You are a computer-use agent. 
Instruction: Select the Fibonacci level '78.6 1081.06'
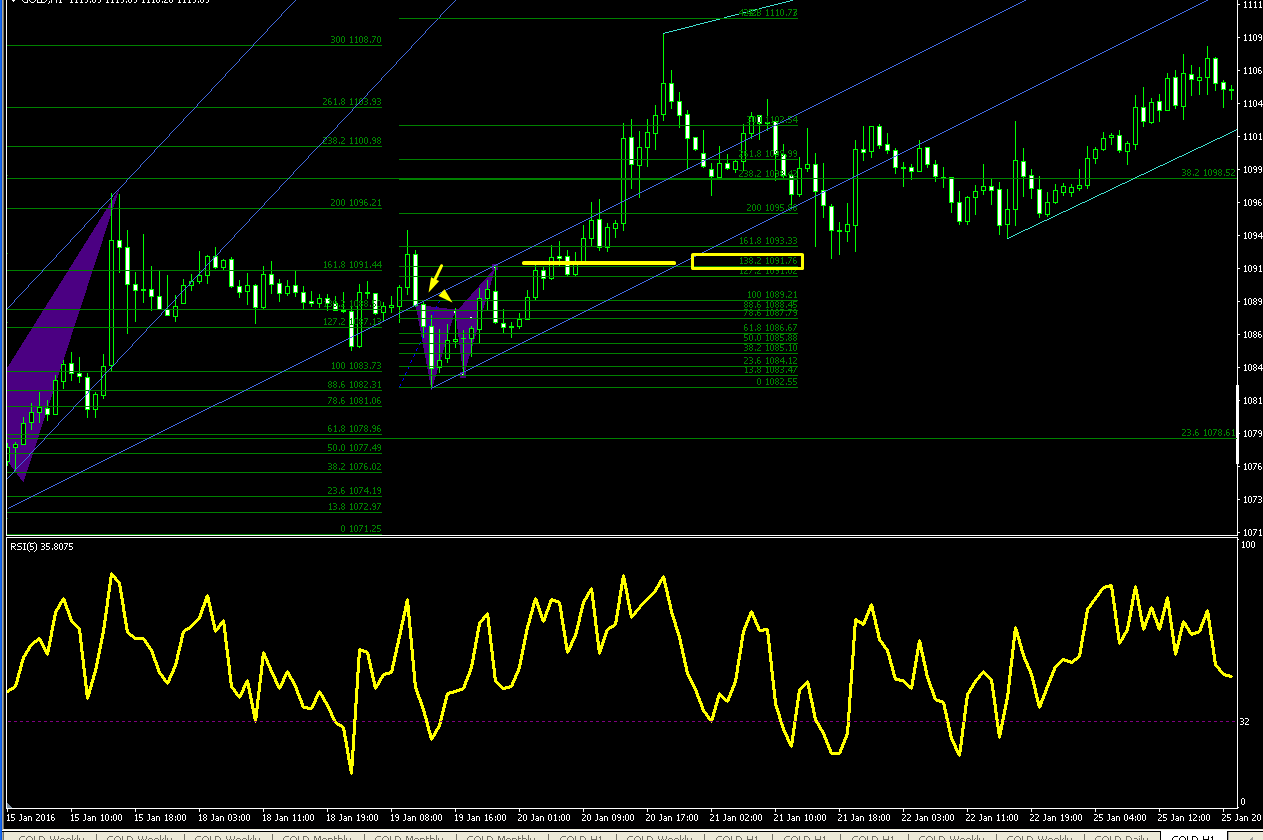click(x=354, y=401)
